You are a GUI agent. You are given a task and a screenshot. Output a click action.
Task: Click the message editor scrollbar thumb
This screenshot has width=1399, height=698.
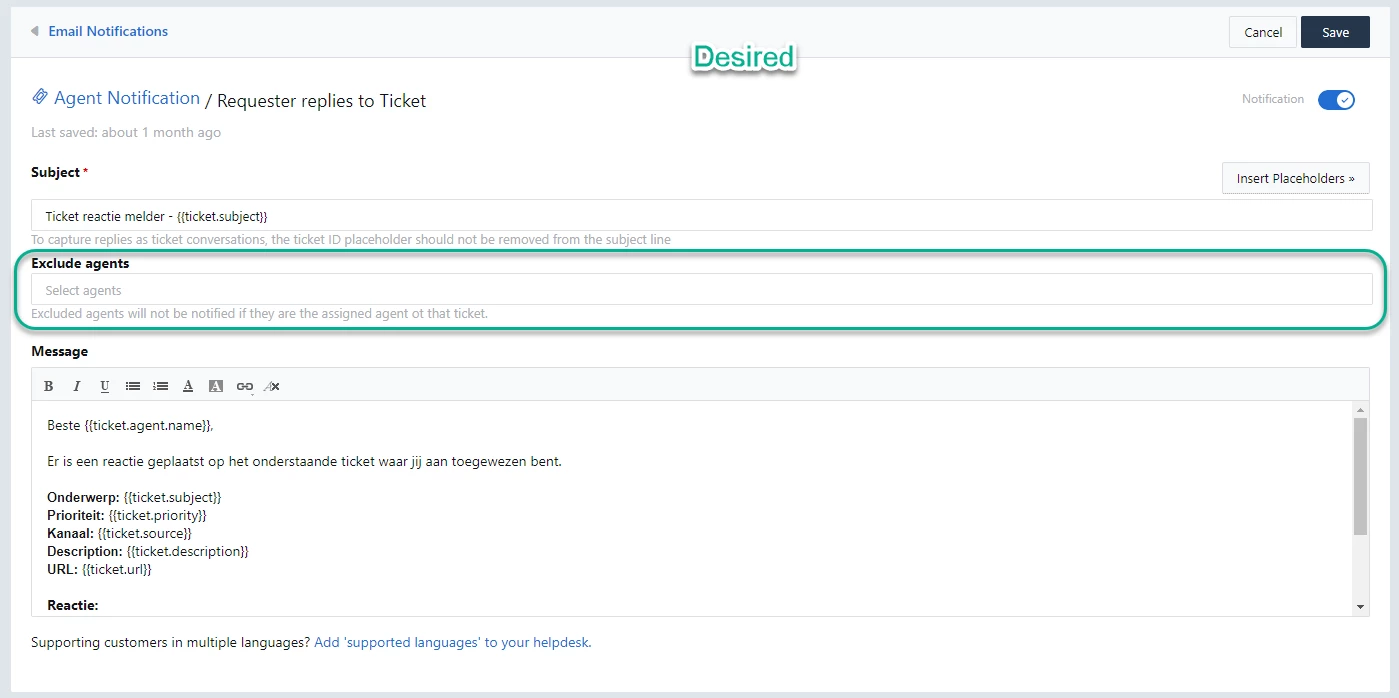click(1360, 476)
